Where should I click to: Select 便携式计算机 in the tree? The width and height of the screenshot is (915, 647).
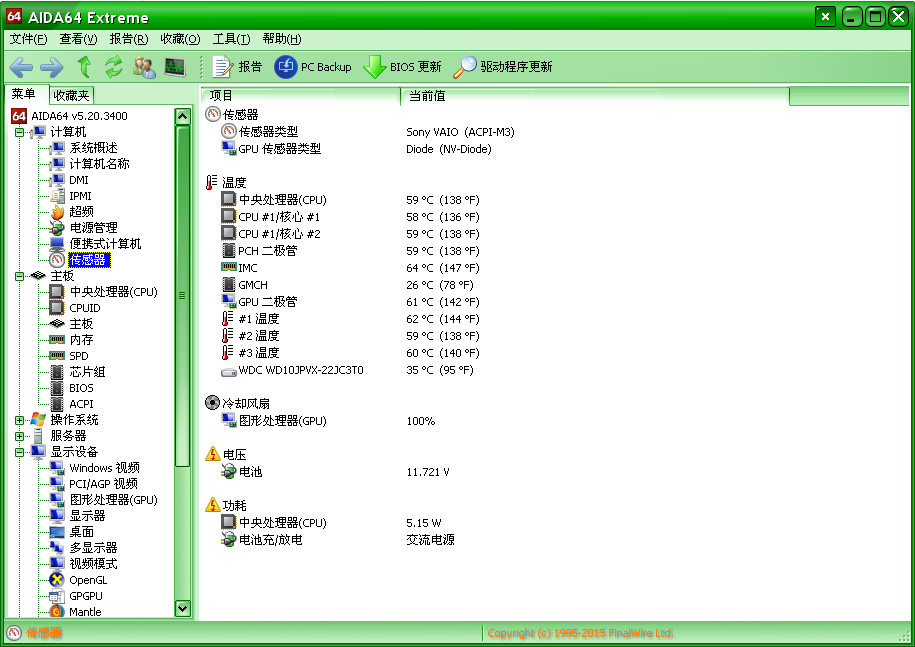[x=106, y=244]
